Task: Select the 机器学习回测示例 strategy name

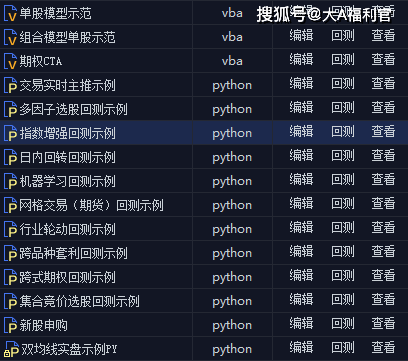Action: (67, 181)
